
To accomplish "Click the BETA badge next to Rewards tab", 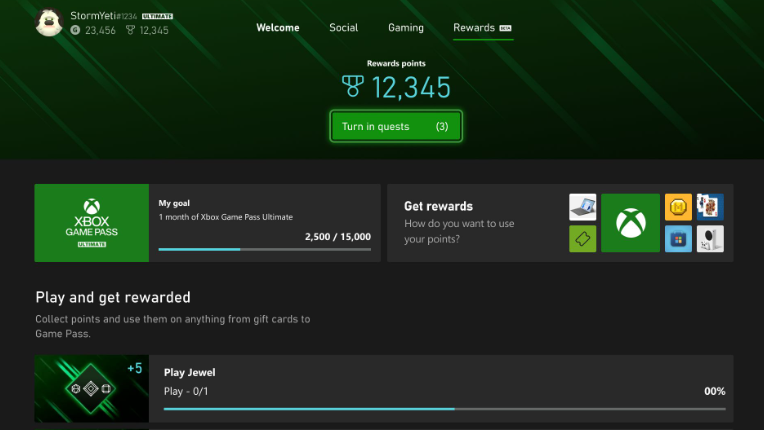I will 505,28.
